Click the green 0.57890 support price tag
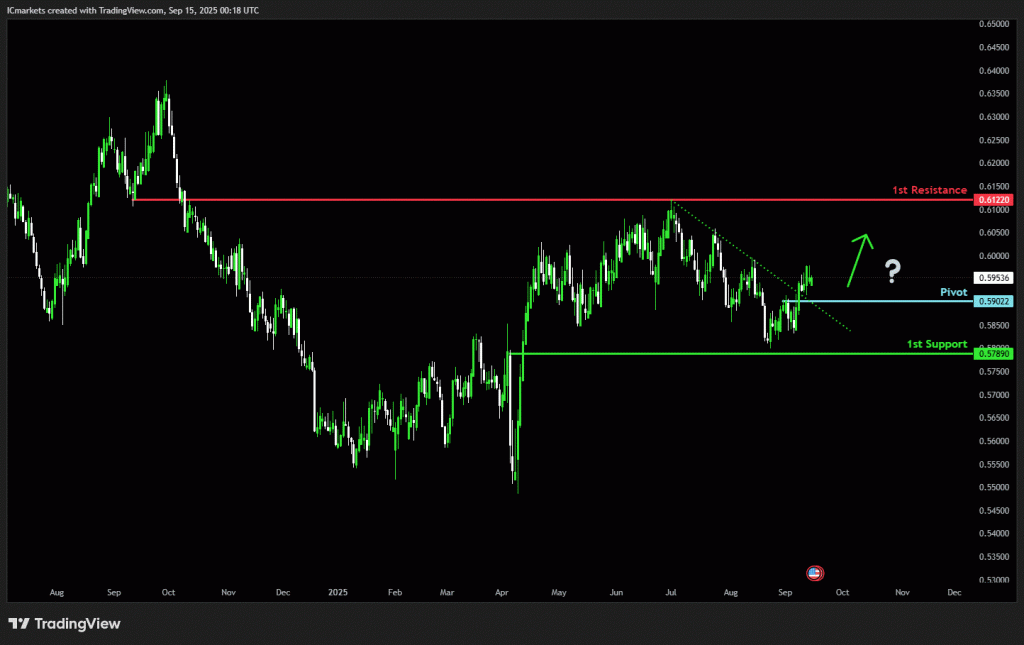1024x645 pixels. [x=993, y=354]
